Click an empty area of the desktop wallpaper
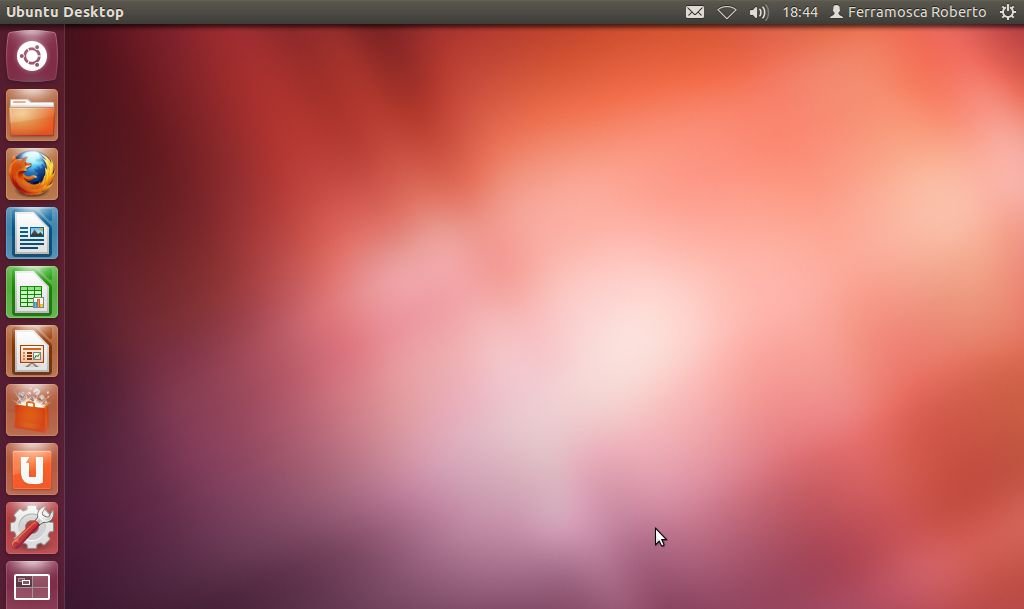Image resolution: width=1024 pixels, height=609 pixels. (x=500, y=300)
